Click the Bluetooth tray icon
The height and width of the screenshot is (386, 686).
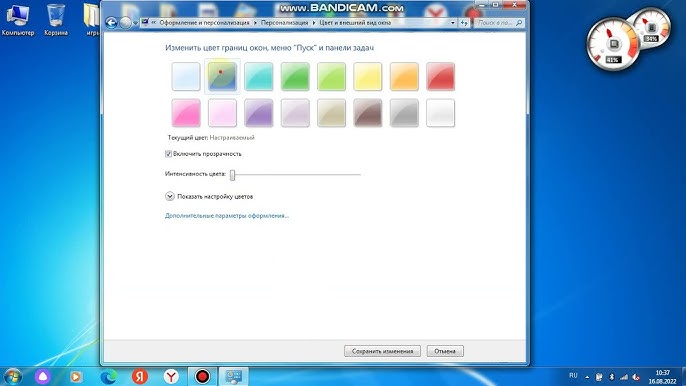coord(612,377)
